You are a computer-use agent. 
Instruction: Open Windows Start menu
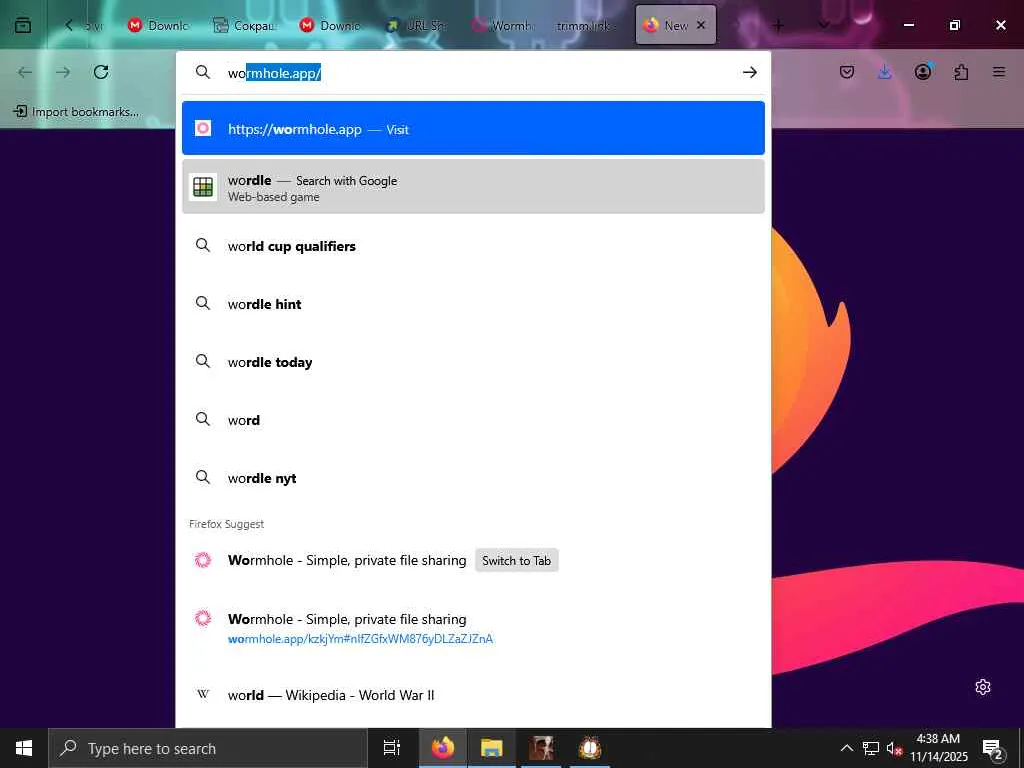tap(24, 748)
